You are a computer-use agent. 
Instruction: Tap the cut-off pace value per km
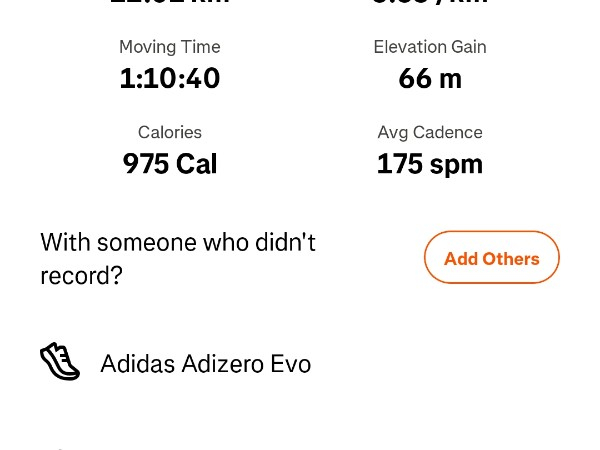tap(430, 3)
